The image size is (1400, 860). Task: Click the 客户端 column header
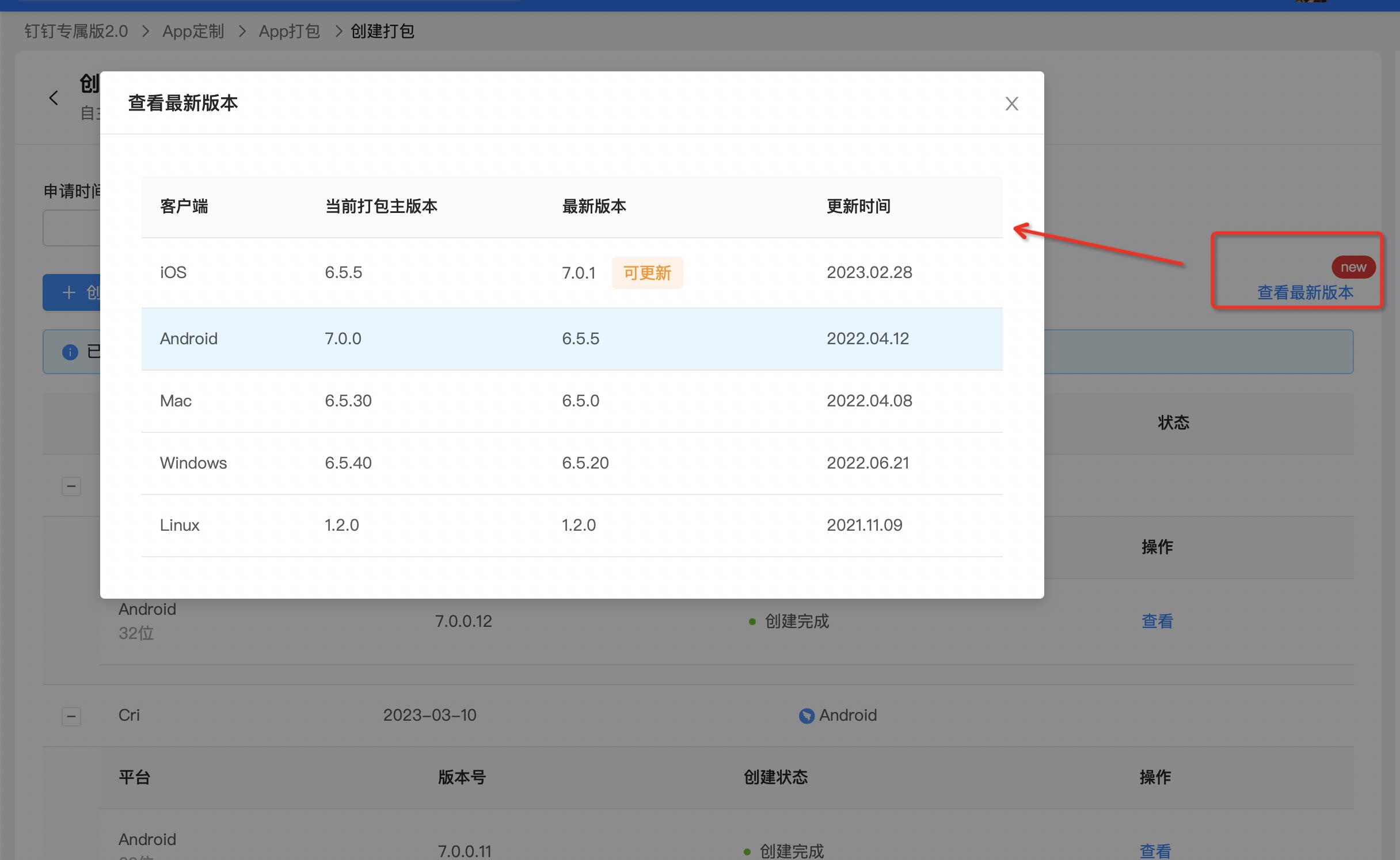pyautogui.click(x=184, y=206)
